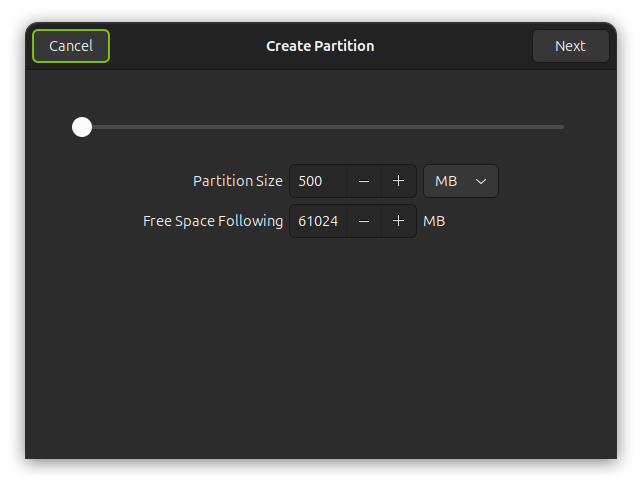Viewport: 642px width, 487px height.
Task: Cancel the Create Partition dialog
Action: tap(71, 46)
